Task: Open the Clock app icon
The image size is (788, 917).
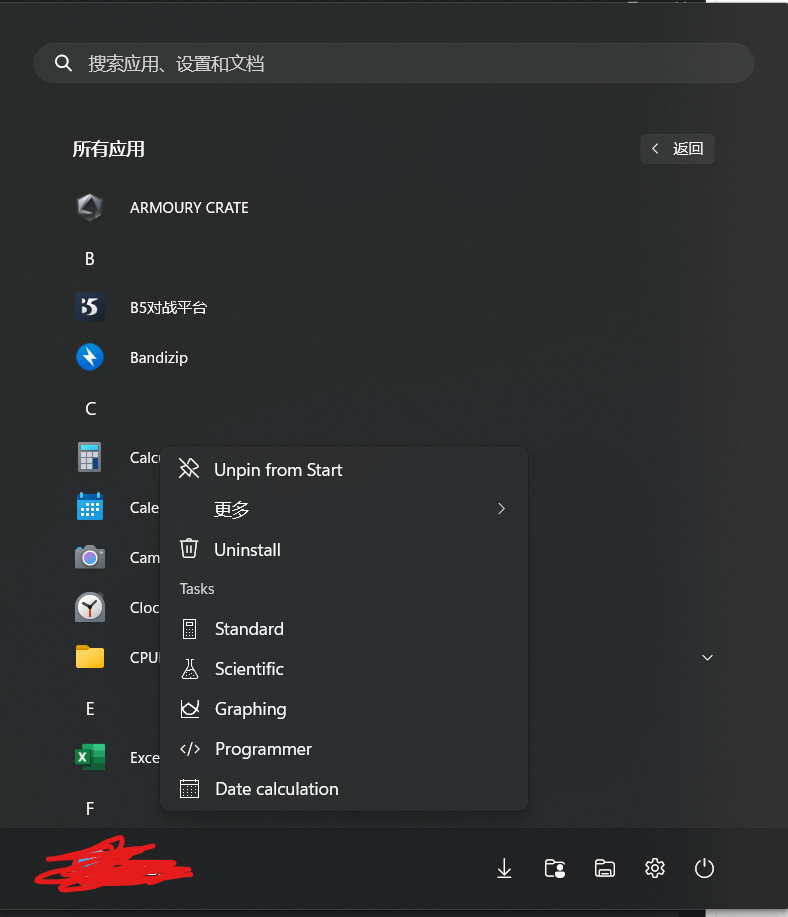Action: pos(90,607)
